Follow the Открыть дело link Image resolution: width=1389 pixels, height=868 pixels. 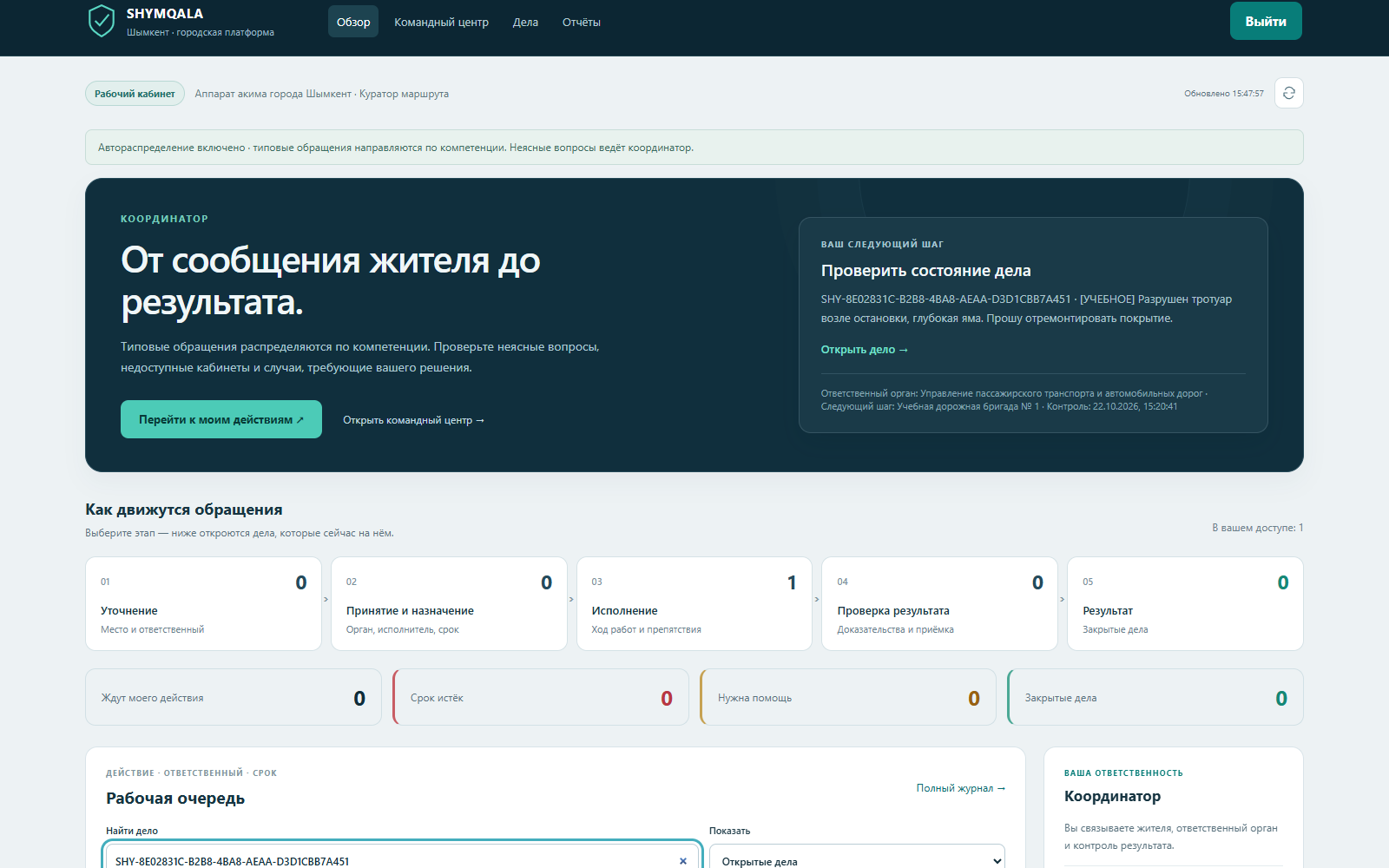tap(864, 349)
